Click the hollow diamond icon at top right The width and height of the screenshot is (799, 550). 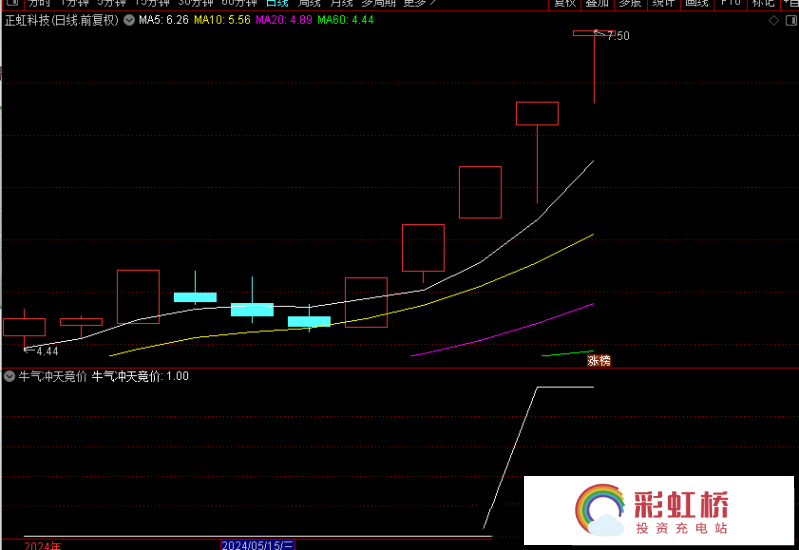pyautogui.click(x=772, y=20)
